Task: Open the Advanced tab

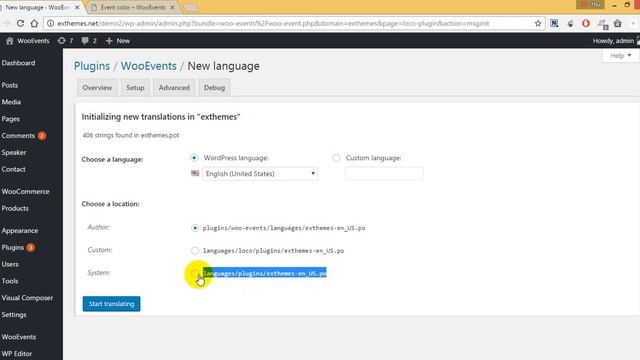Action: [174, 88]
